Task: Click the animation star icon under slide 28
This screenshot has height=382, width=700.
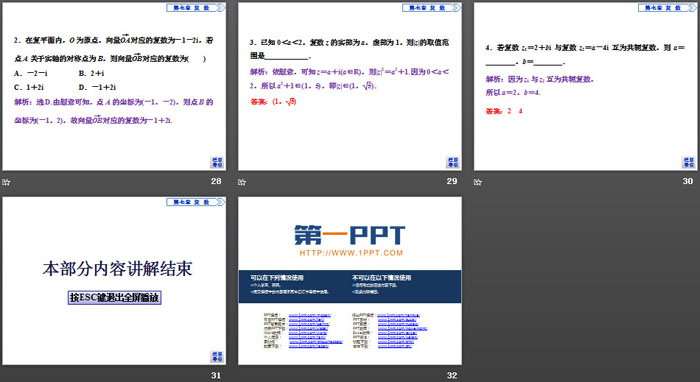Action: (x=6, y=182)
